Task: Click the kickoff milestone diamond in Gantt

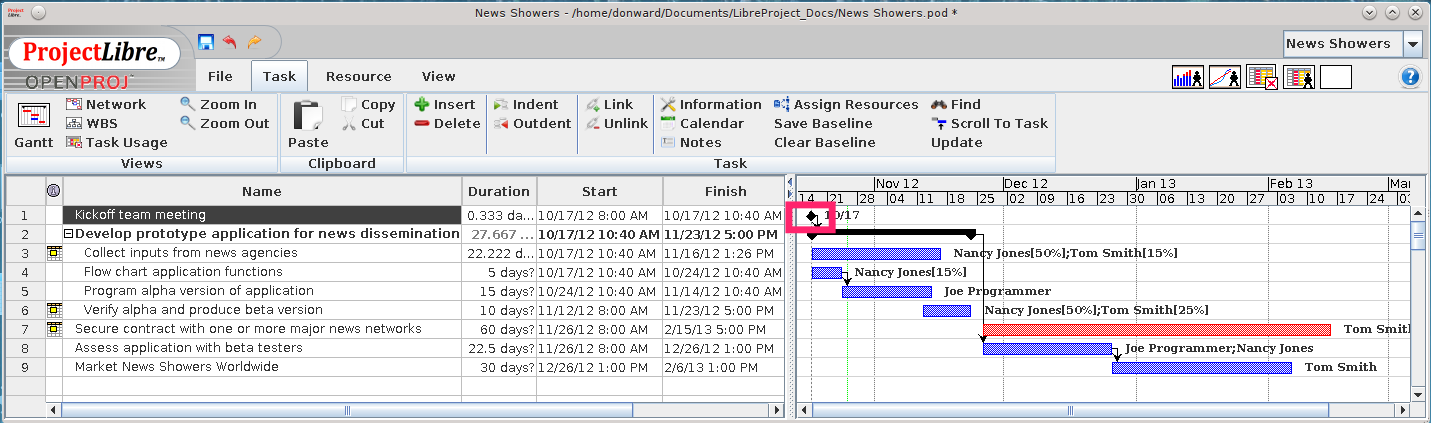Action: 811,215
